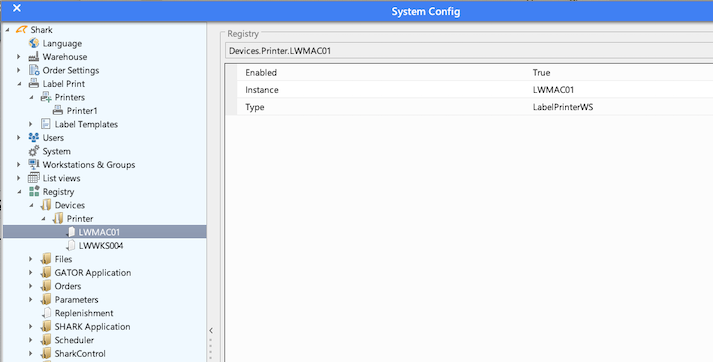
Task: Collapse the Label Print tree node
Action: click(x=19, y=84)
